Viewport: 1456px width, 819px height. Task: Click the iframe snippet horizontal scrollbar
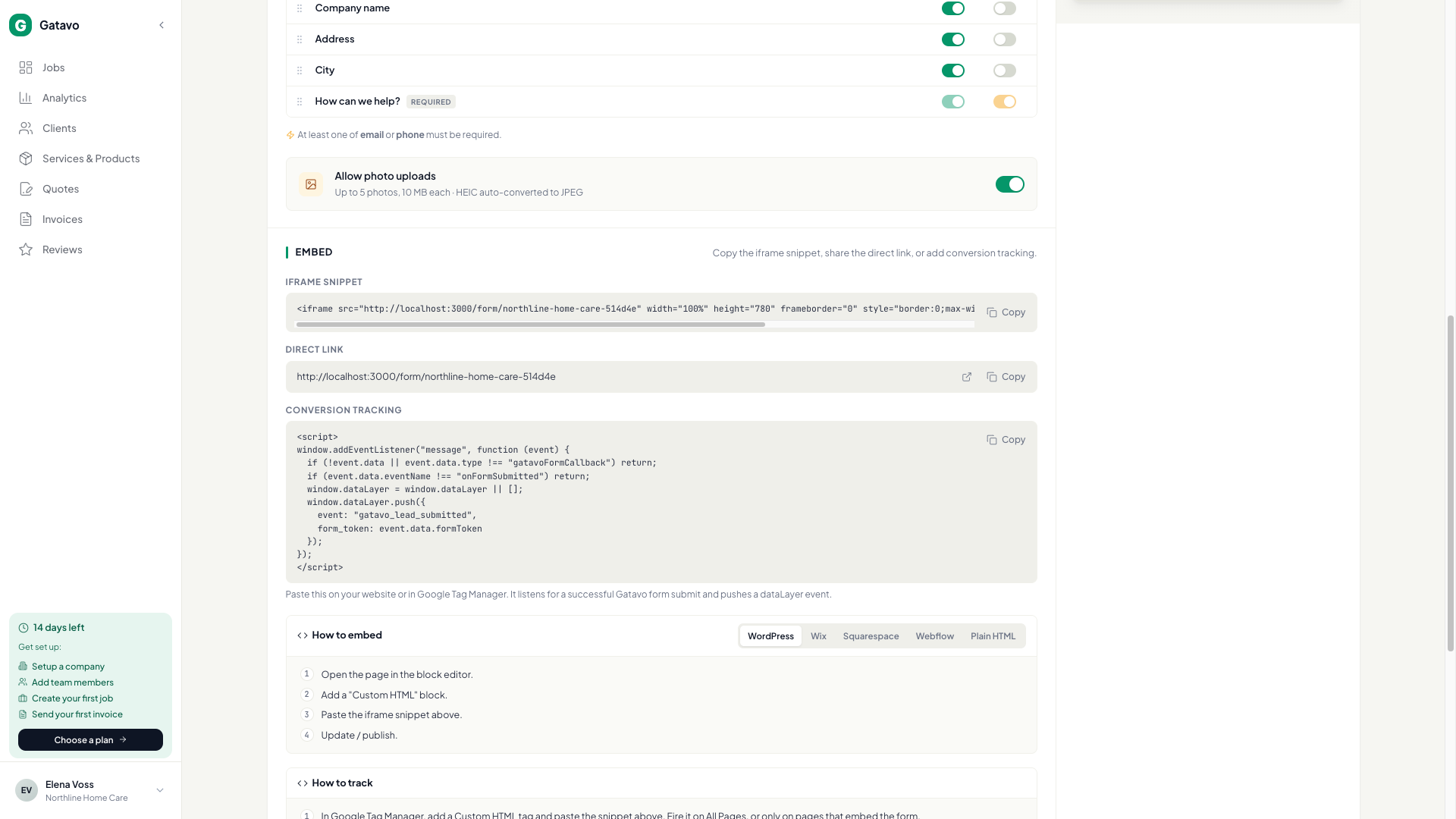click(530, 325)
